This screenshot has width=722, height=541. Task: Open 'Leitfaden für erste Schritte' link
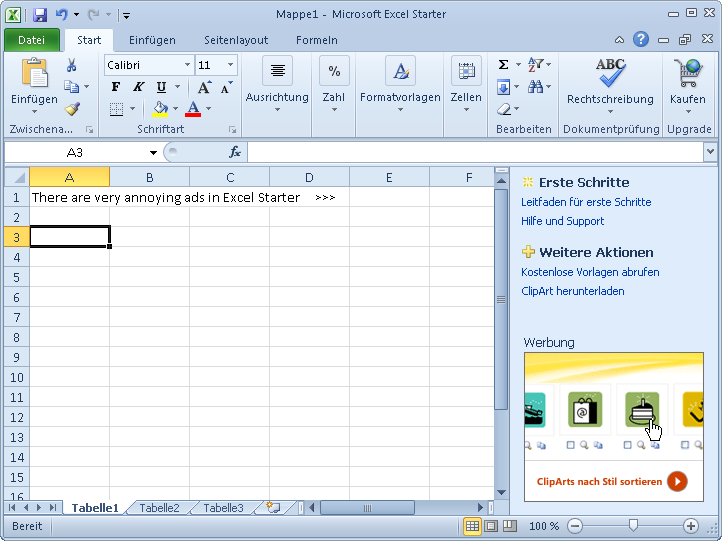point(586,202)
